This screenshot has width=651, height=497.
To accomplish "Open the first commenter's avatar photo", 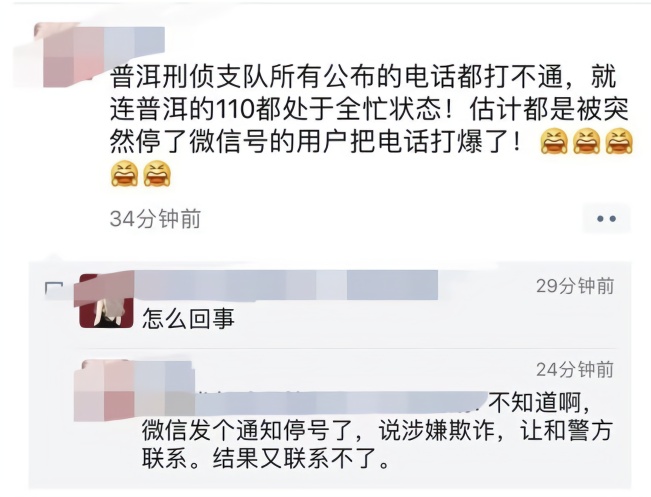I will (x=106, y=302).
